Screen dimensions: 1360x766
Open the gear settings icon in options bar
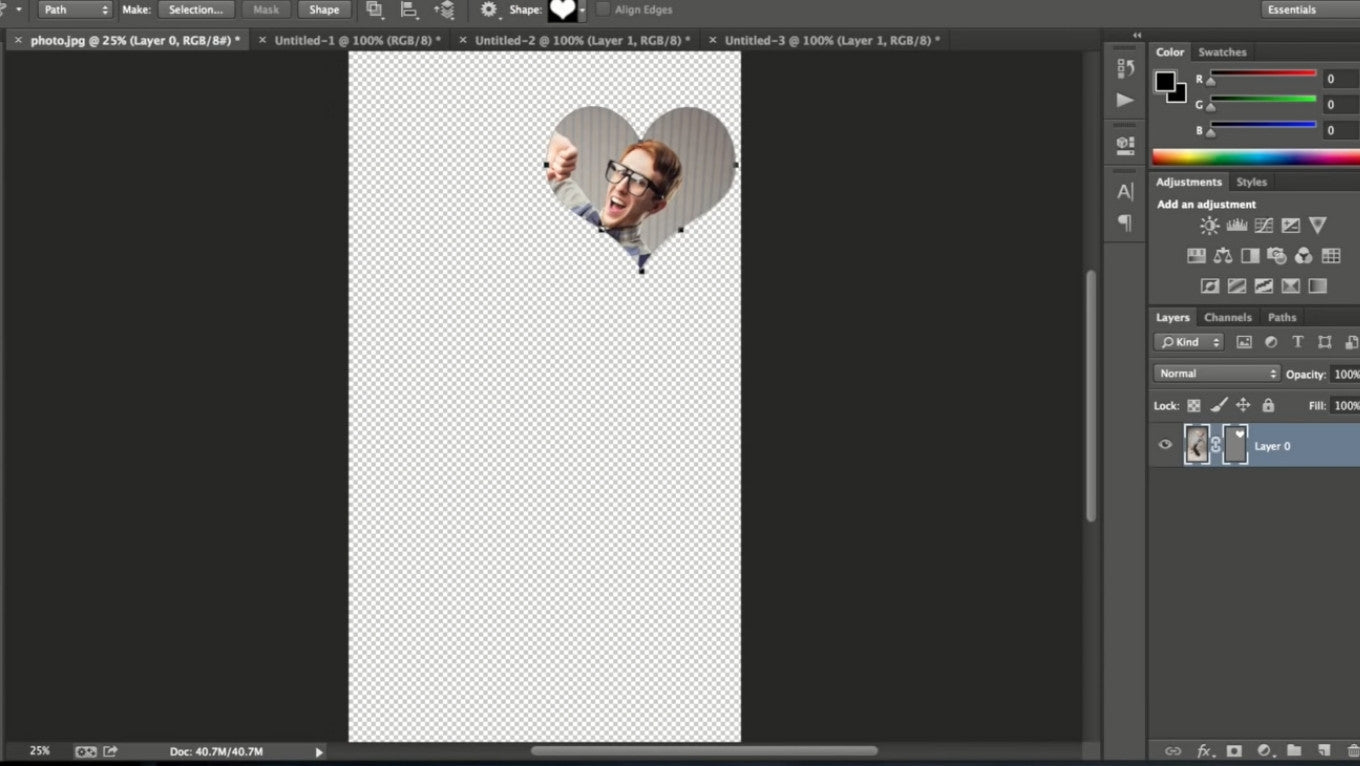[x=488, y=9]
